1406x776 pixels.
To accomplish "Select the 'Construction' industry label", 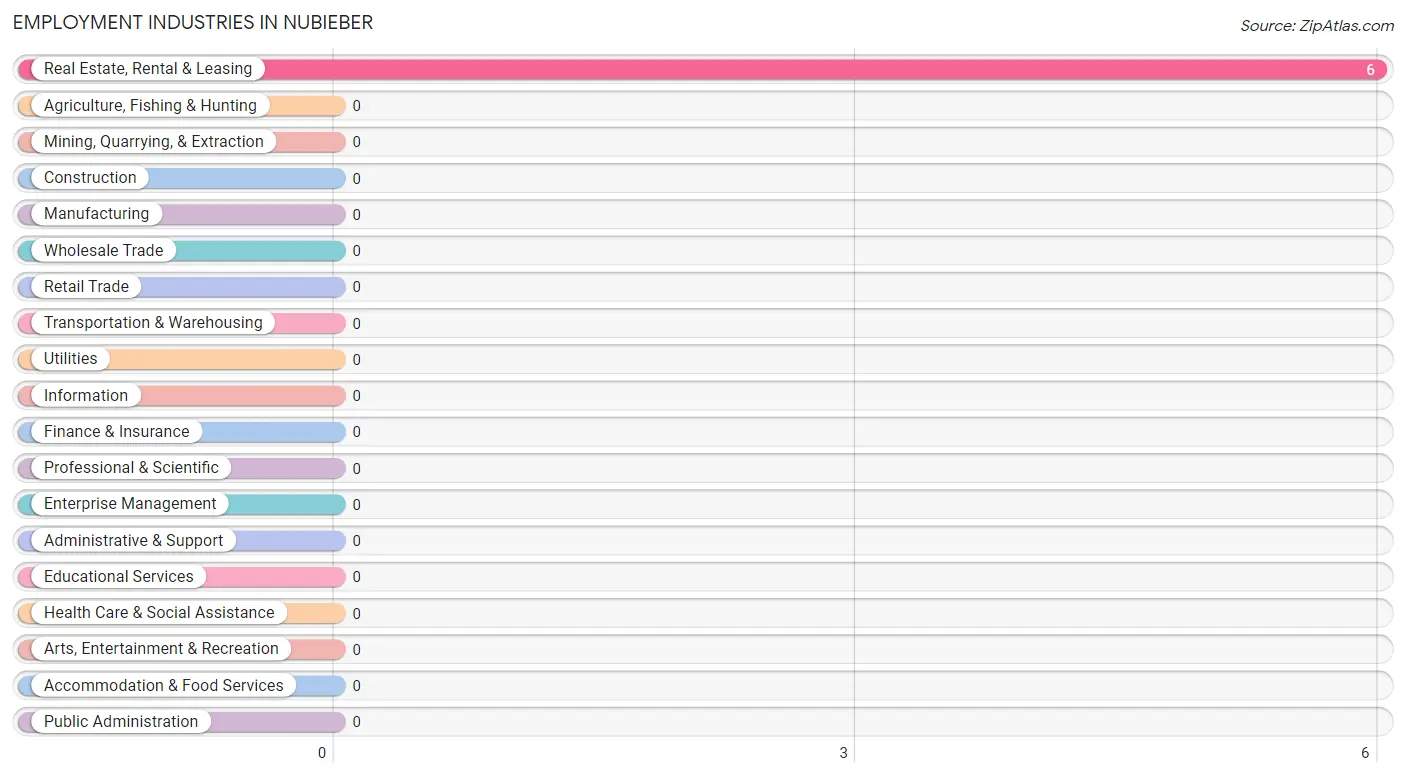I will point(90,178).
